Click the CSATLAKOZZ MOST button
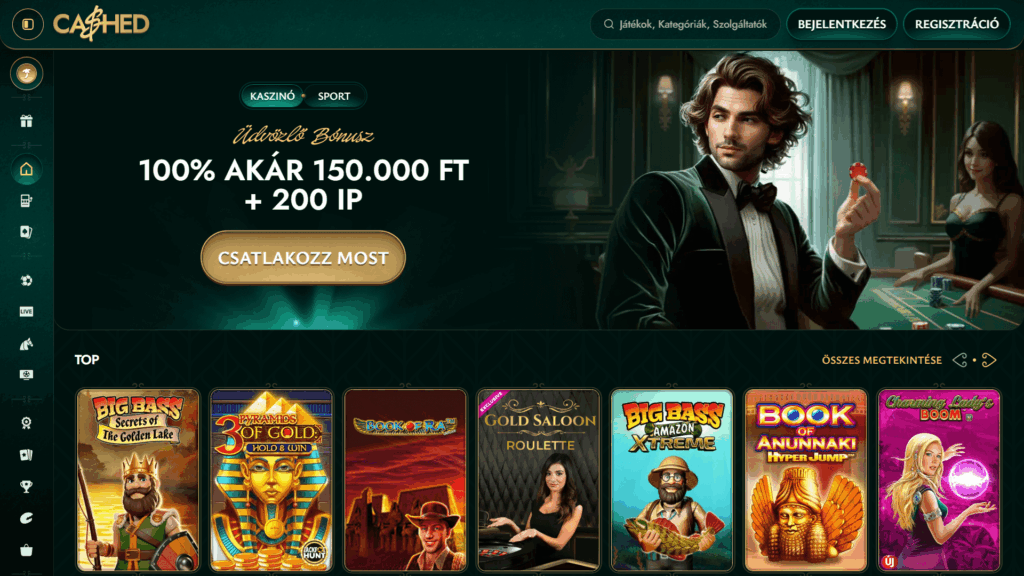 (303, 258)
